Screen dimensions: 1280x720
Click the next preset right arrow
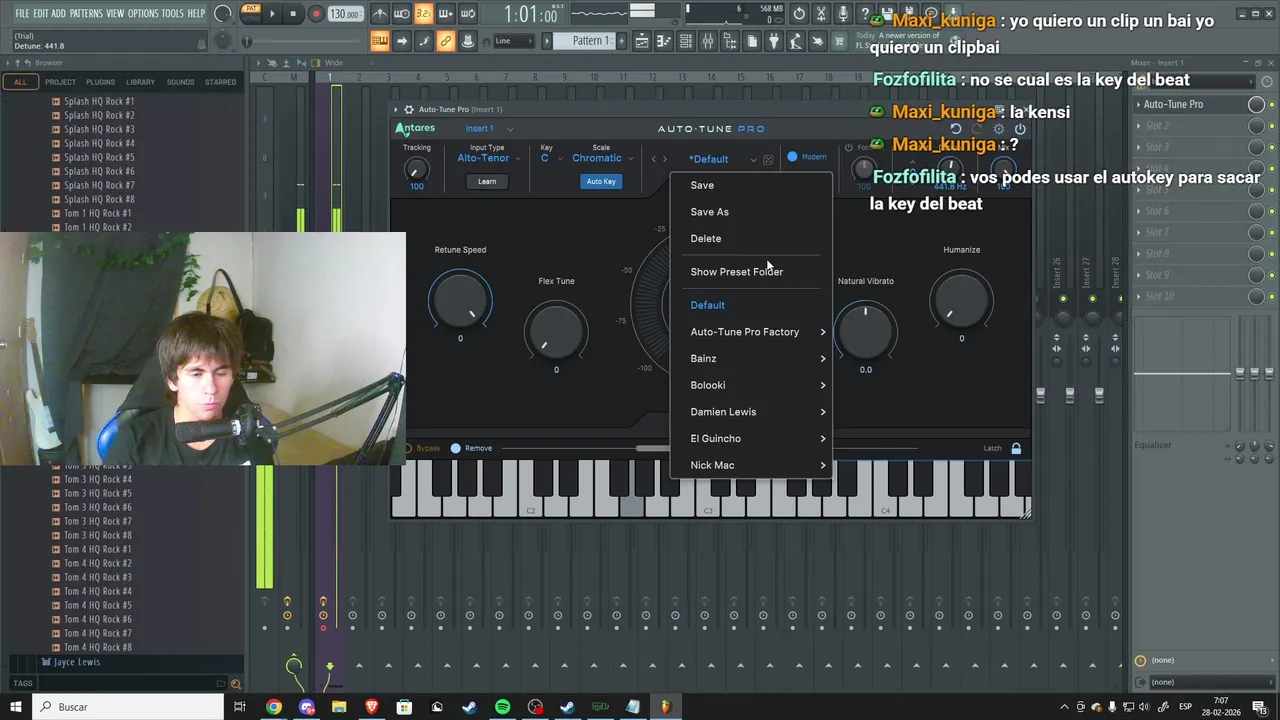[664, 159]
